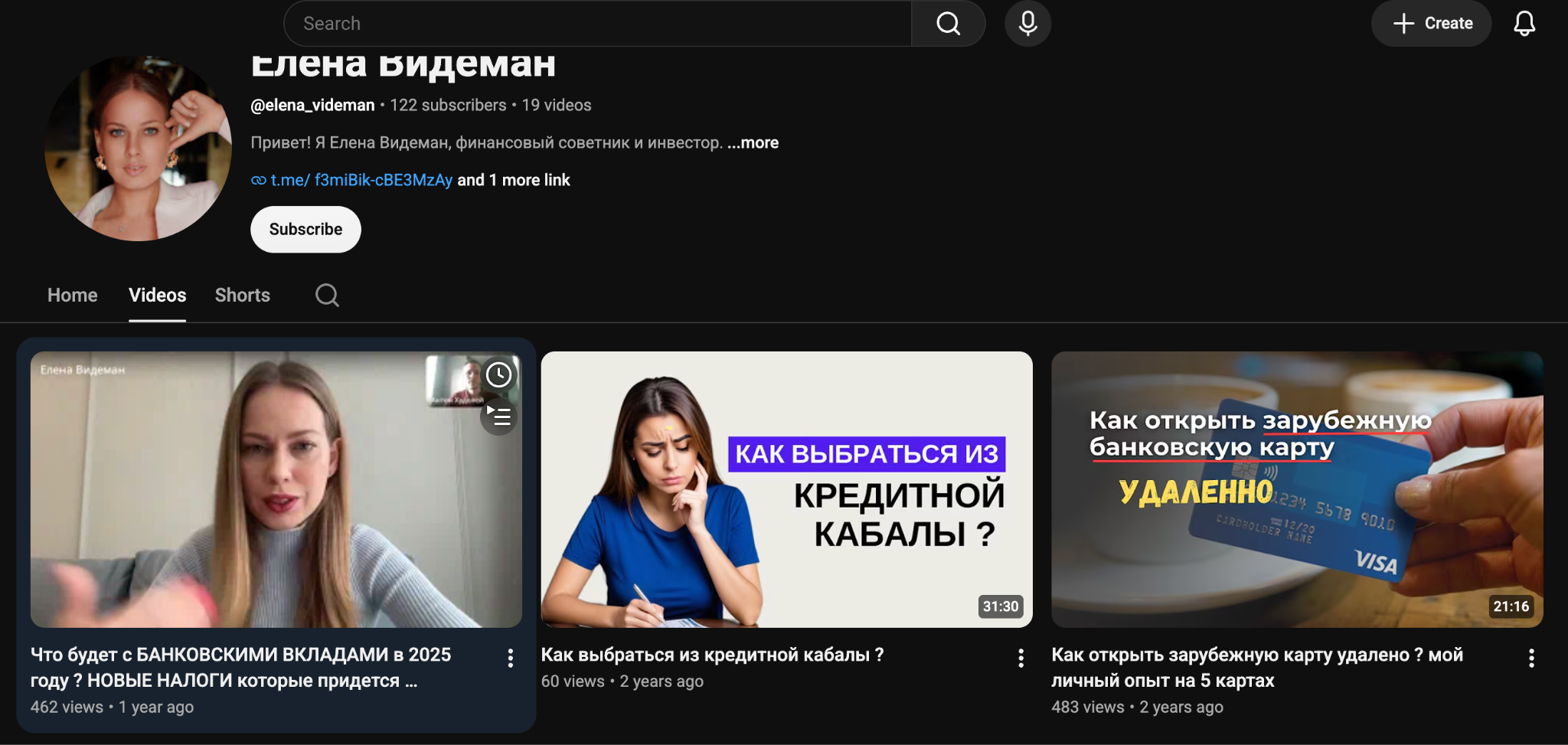Click the '462 views • 1 year ago' line

pyautogui.click(x=112, y=707)
